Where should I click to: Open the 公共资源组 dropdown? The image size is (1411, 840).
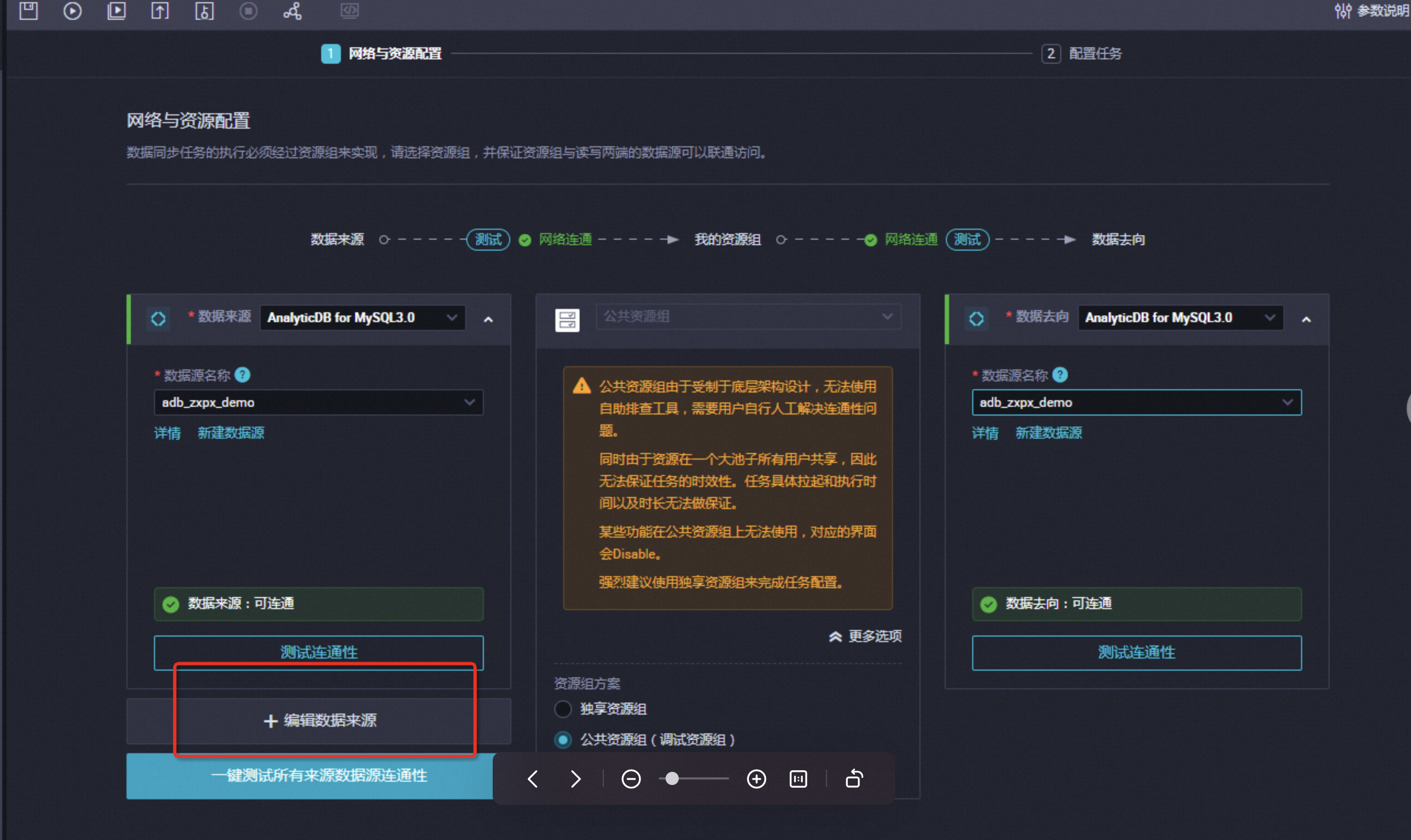[748, 317]
